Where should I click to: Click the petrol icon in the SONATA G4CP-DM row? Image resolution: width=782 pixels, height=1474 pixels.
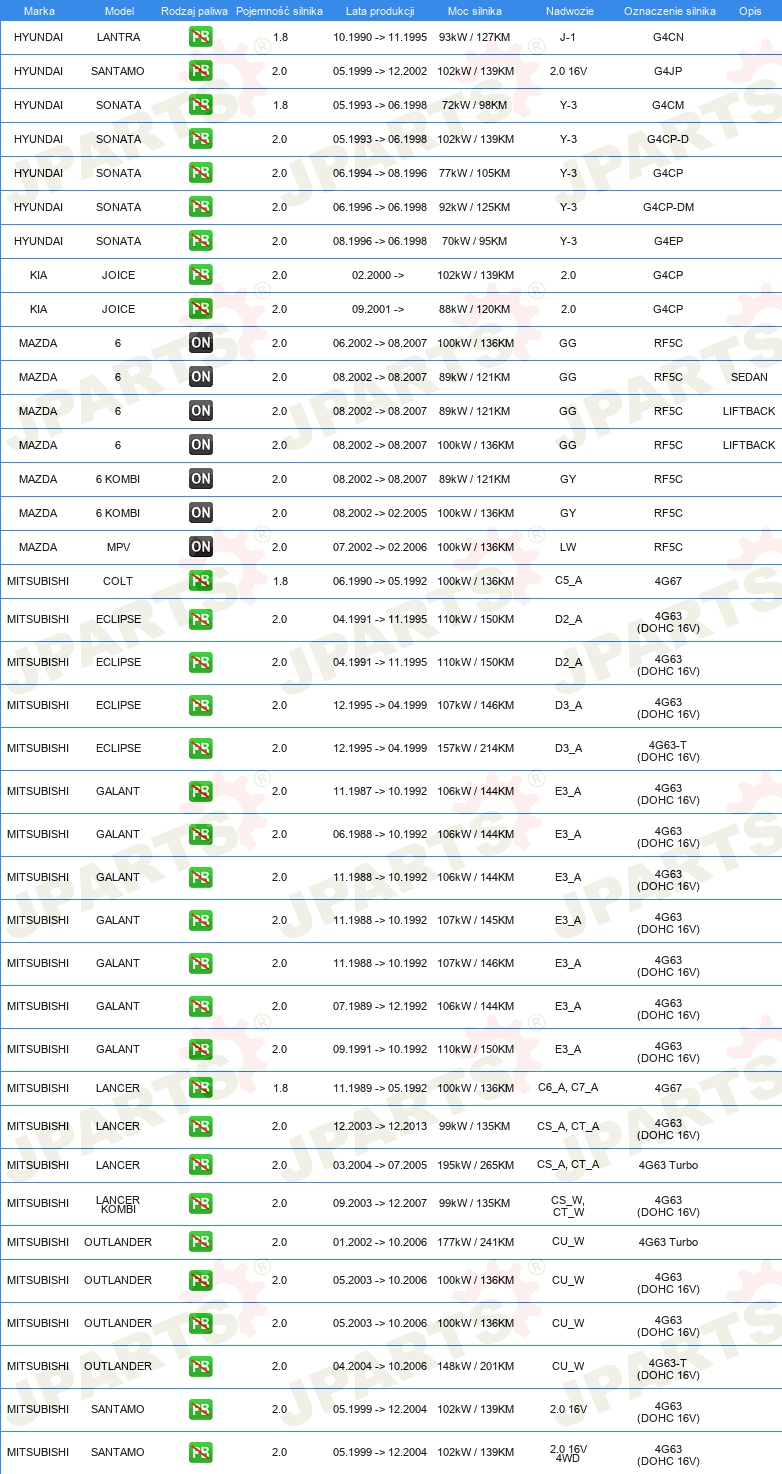201,207
